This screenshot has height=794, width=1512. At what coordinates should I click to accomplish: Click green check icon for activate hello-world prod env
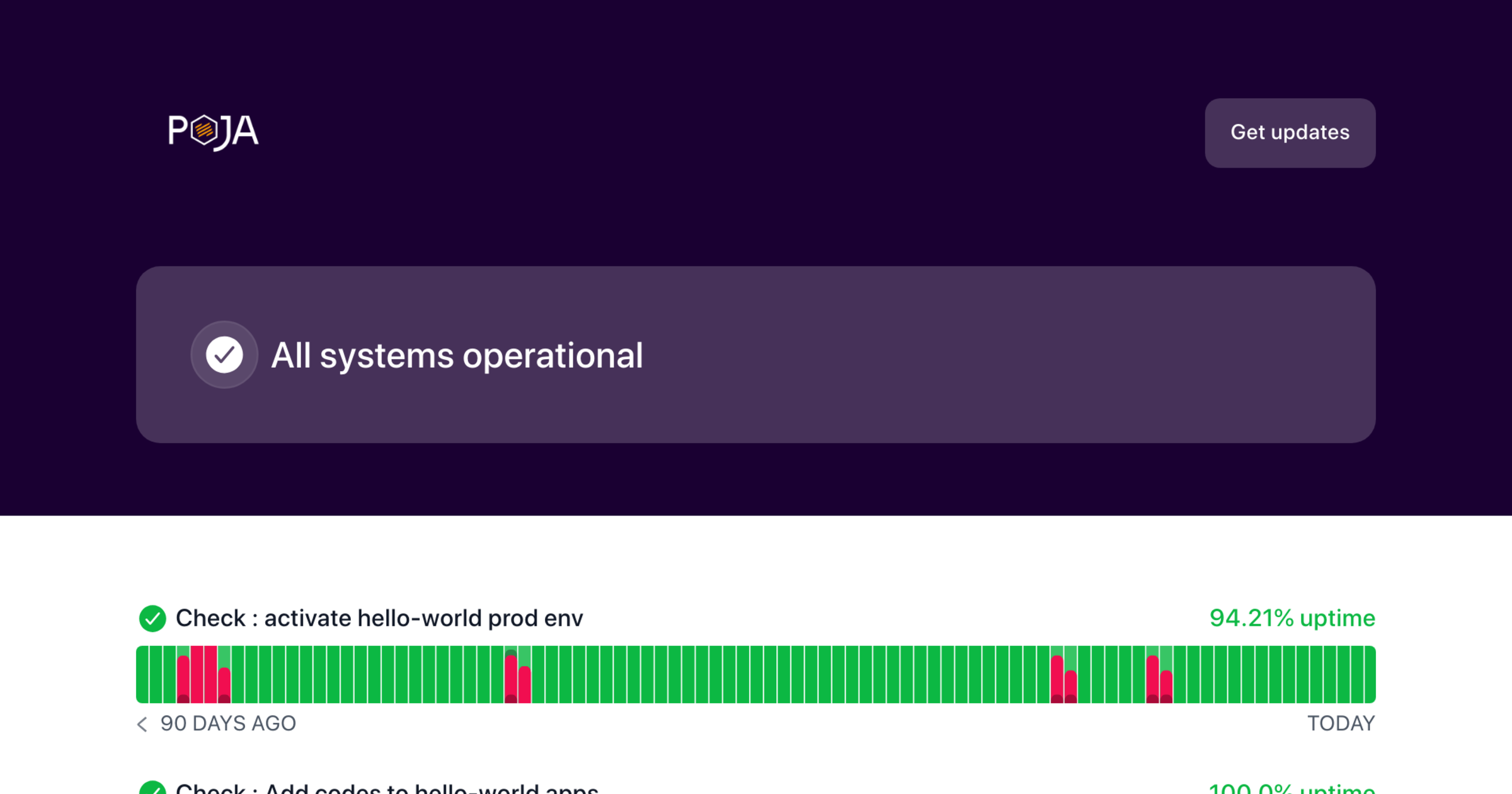click(152, 618)
